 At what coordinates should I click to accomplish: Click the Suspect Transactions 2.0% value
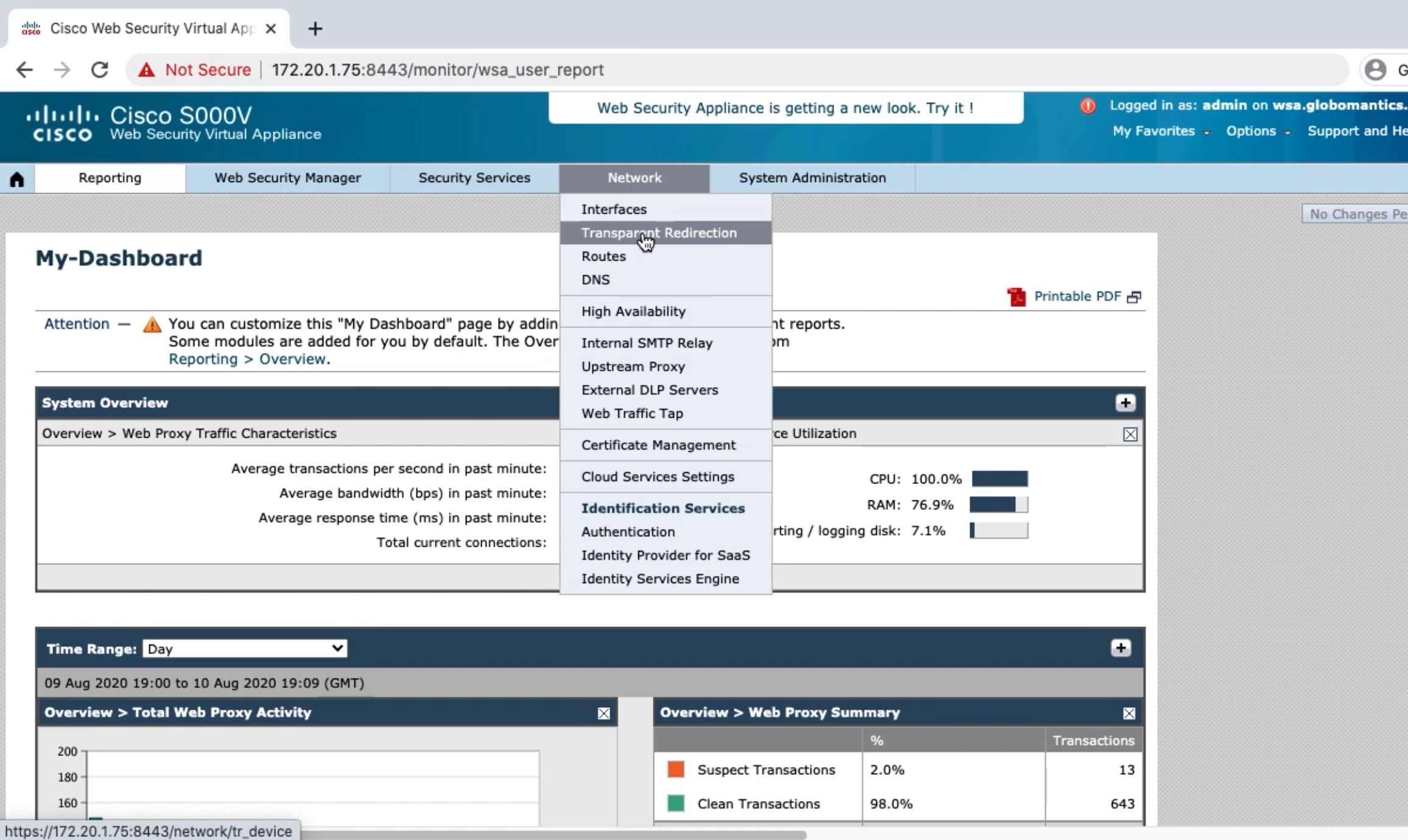tap(887, 770)
